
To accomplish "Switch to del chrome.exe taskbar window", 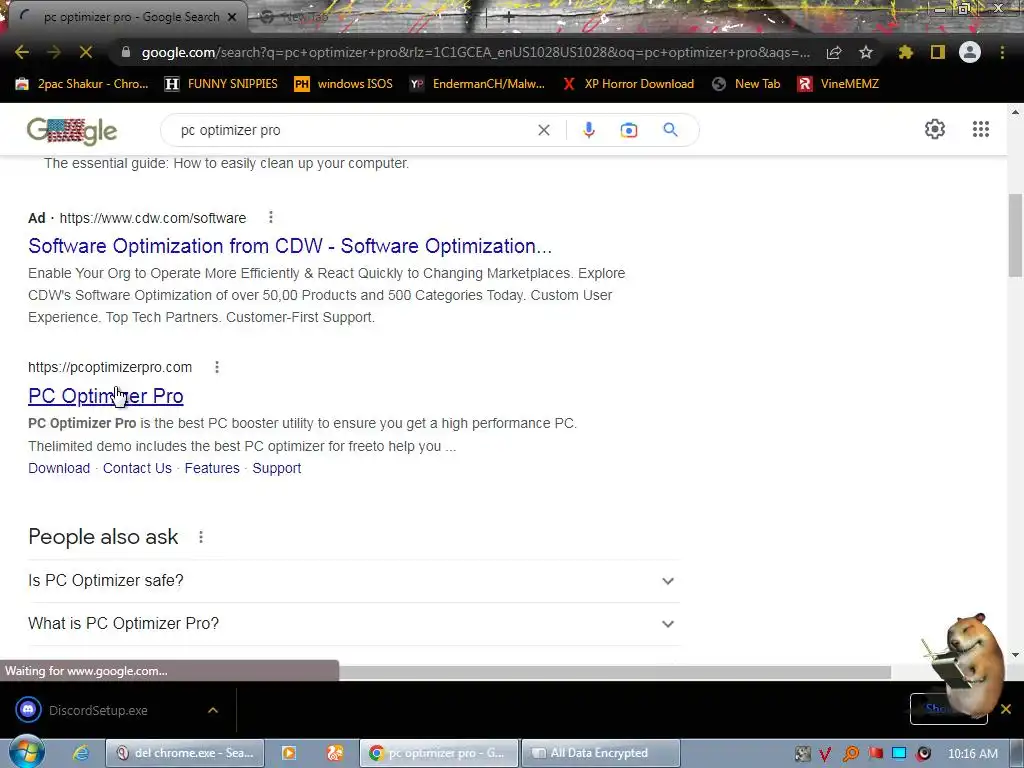I will pos(184,753).
